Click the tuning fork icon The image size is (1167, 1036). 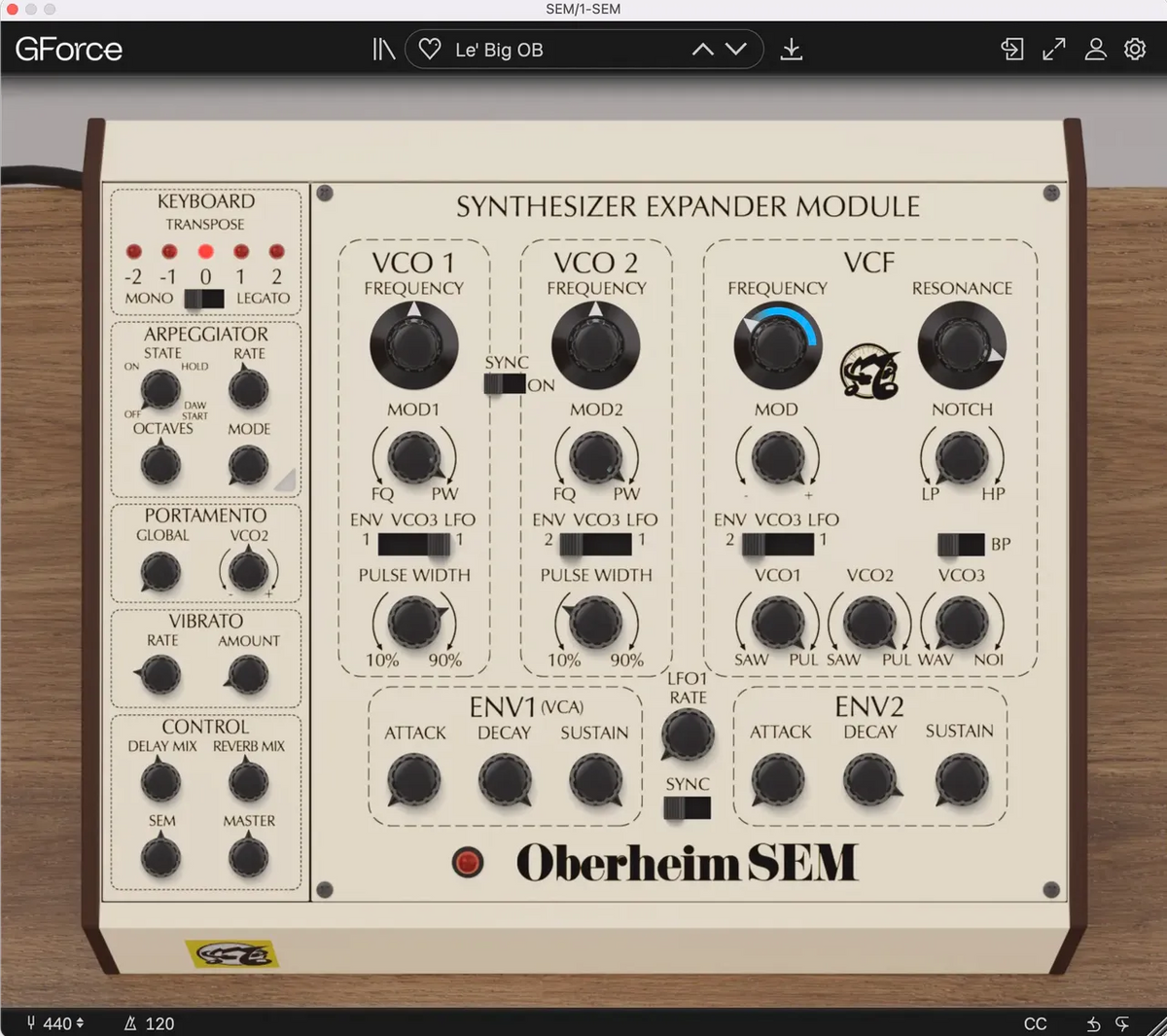click(x=31, y=1023)
